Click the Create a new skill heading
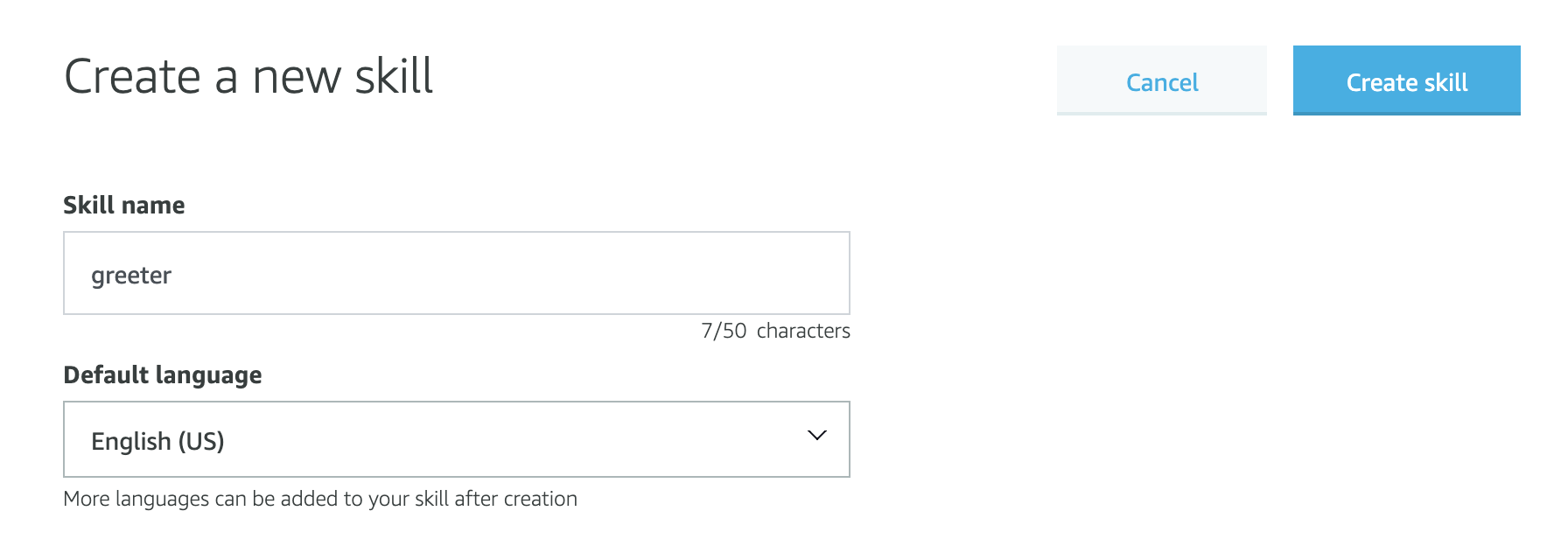This screenshot has height=560, width=1568. (x=248, y=76)
